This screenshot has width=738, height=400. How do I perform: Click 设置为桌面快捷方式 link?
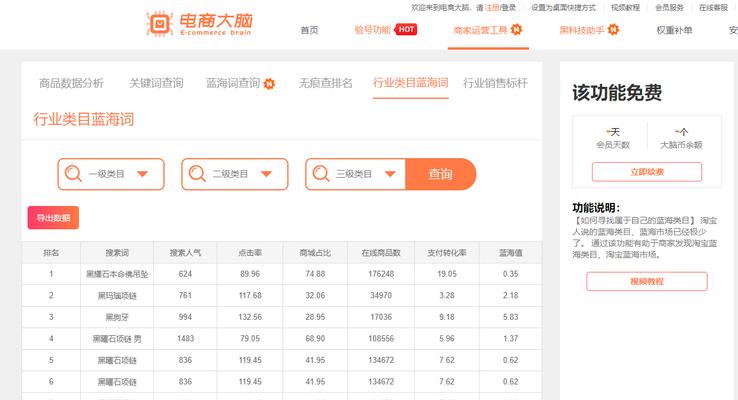click(563, 8)
